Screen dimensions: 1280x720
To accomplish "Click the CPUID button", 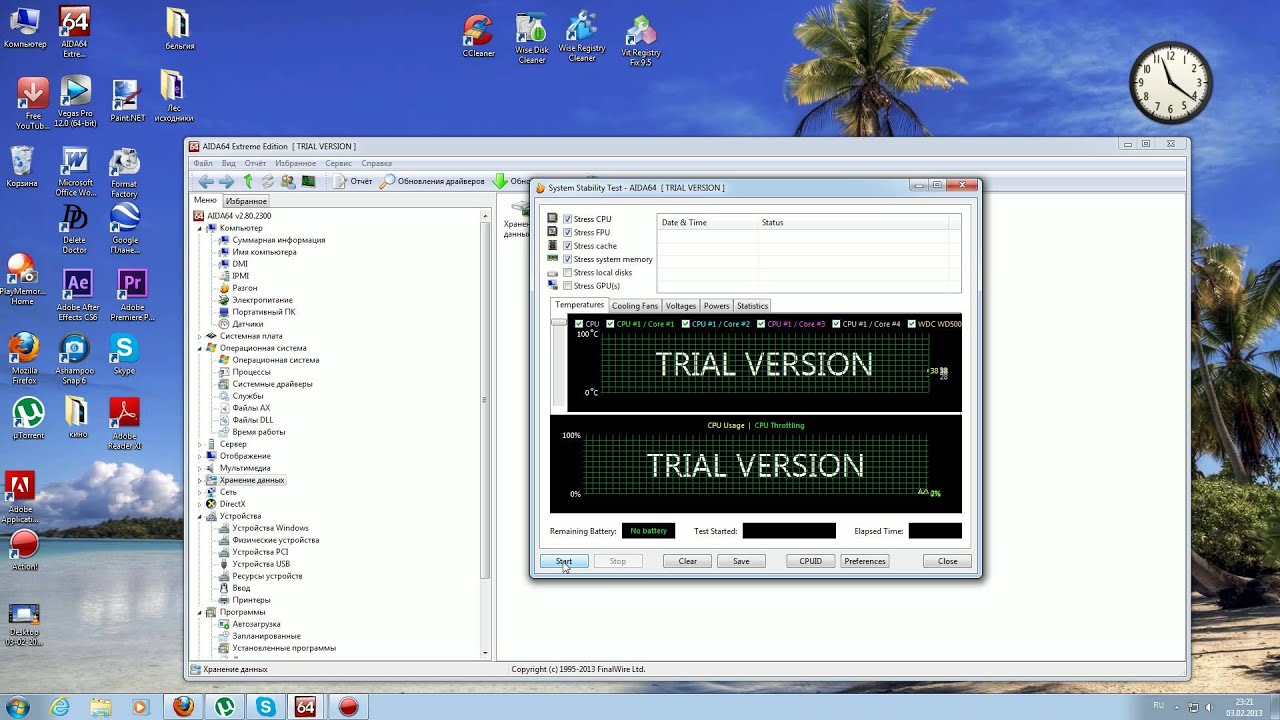I will click(811, 561).
